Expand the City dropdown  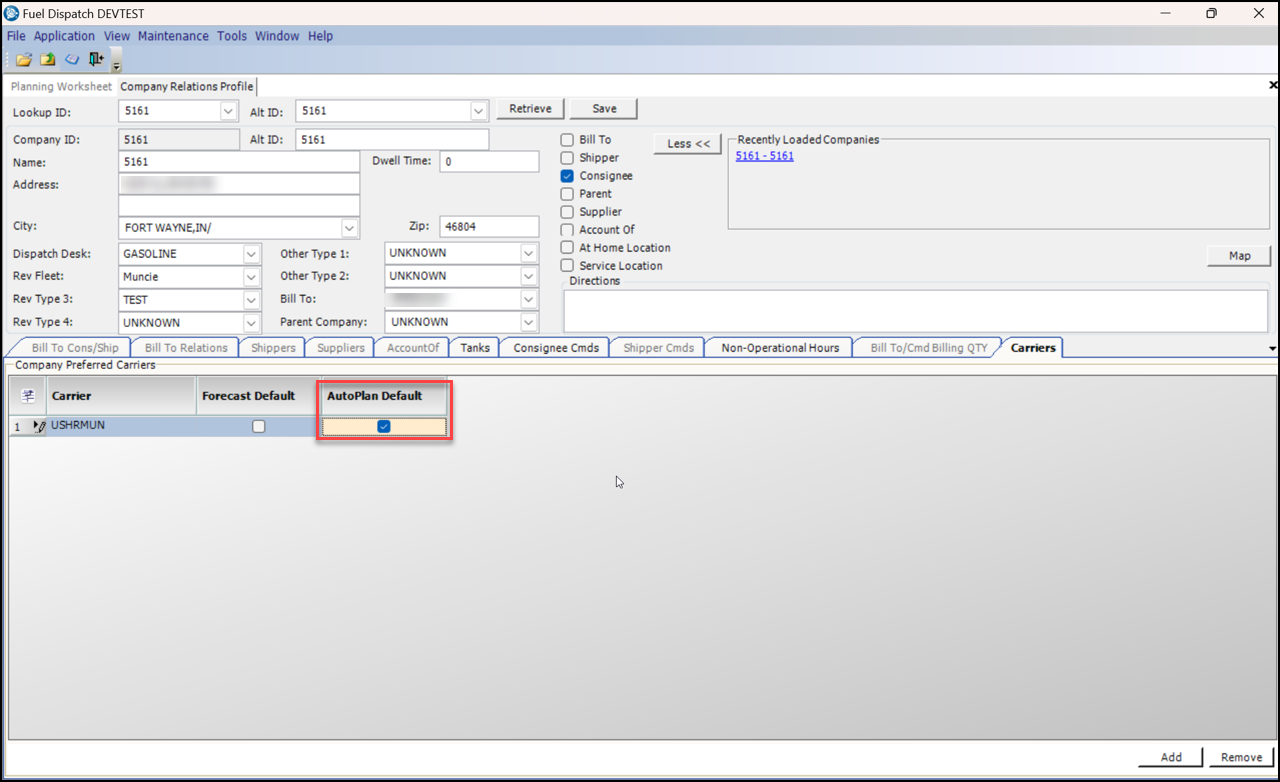pyautogui.click(x=349, y=228)
